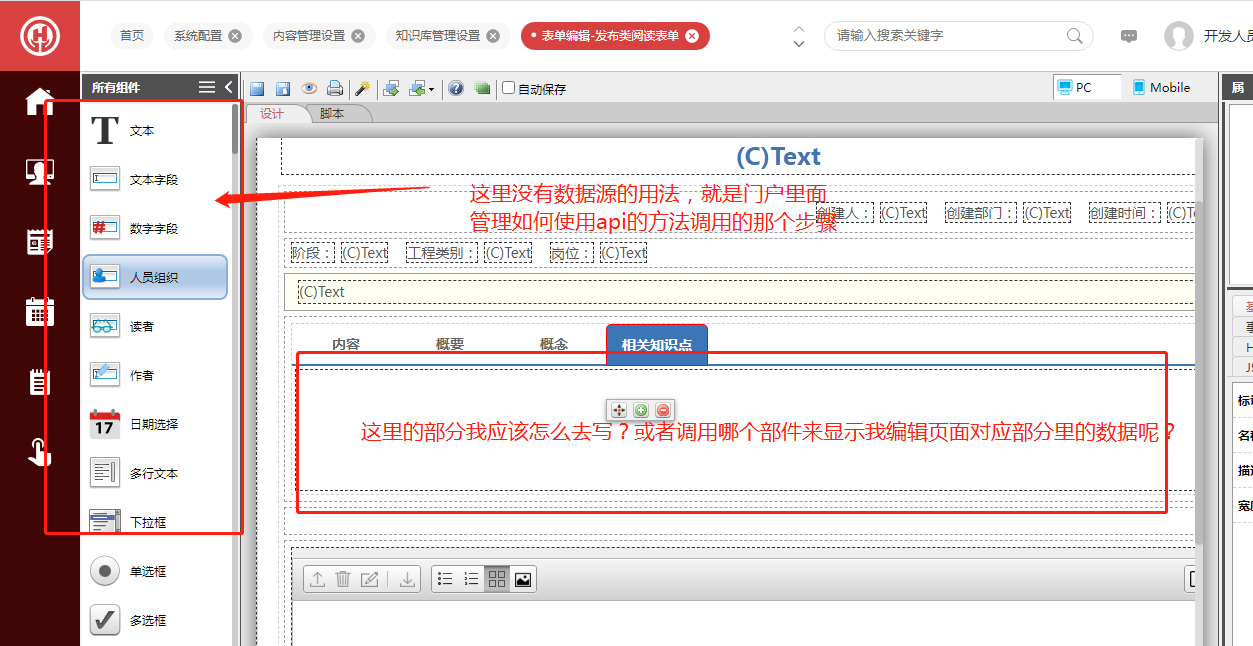Open help with the question mark icon
Viewport: 1253px width, 646px height.
click(456, 88)
